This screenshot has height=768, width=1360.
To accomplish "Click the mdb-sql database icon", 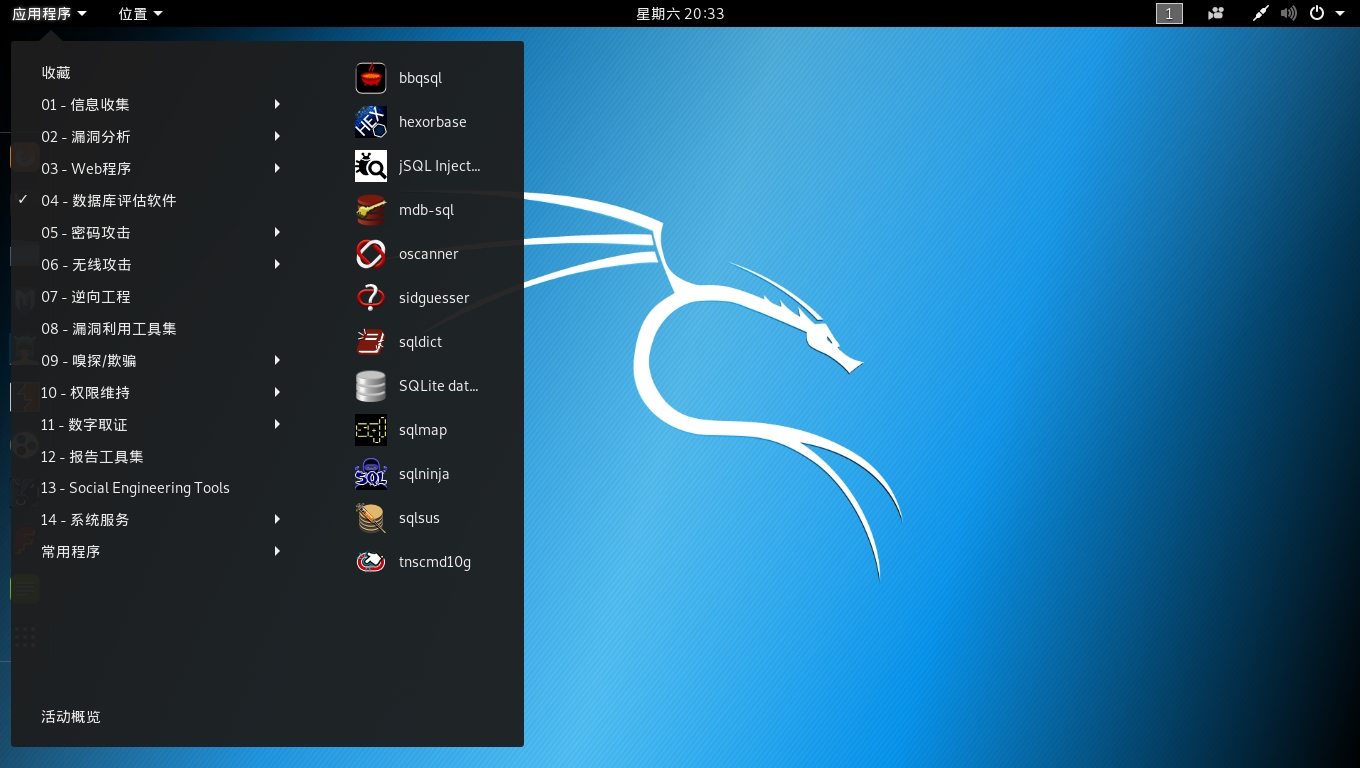I will [x=371, y=210].
